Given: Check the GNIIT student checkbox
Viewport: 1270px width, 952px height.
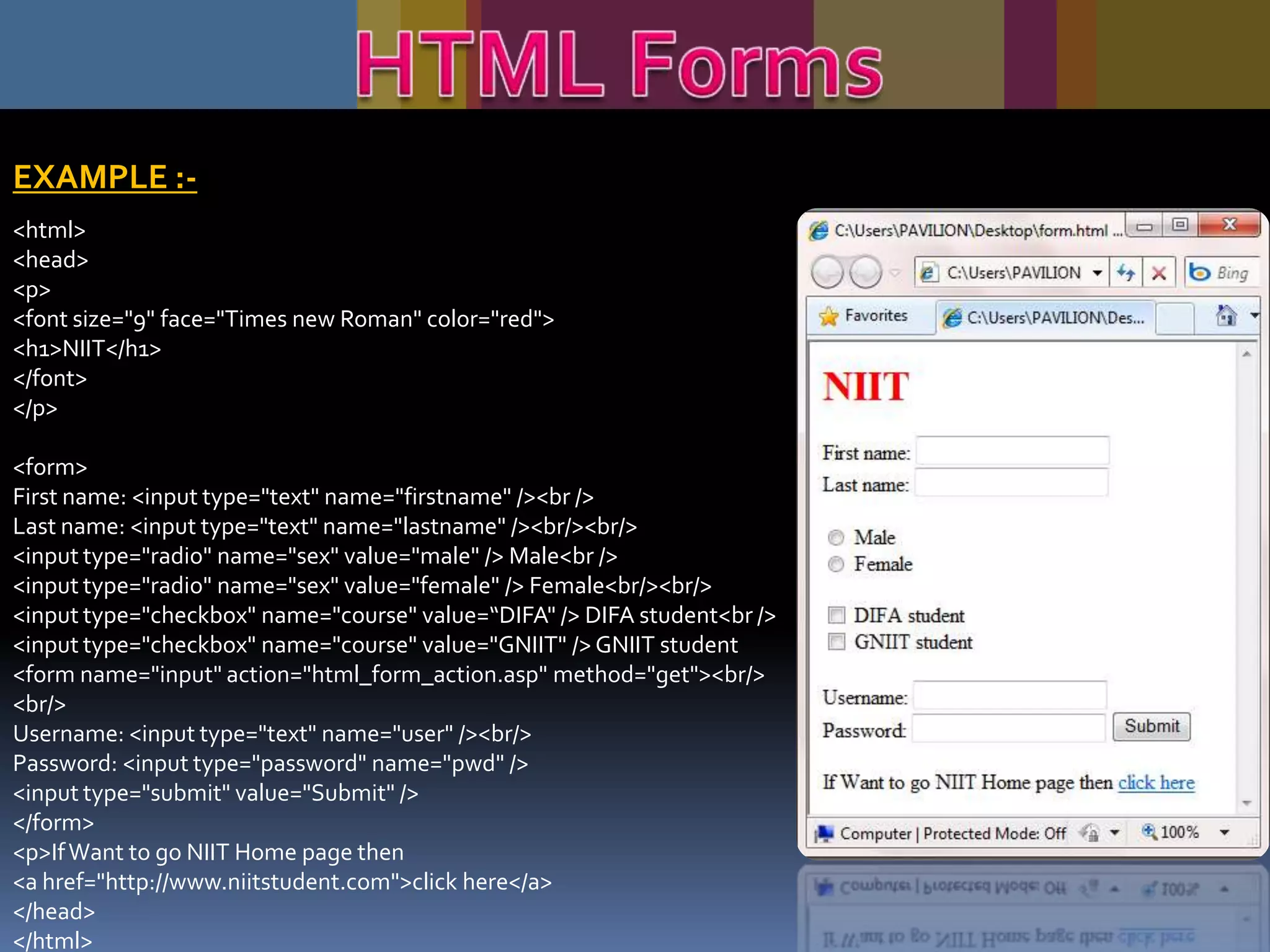Looking at the screenshot, I should pyautogui.click(x=837, y=641).
